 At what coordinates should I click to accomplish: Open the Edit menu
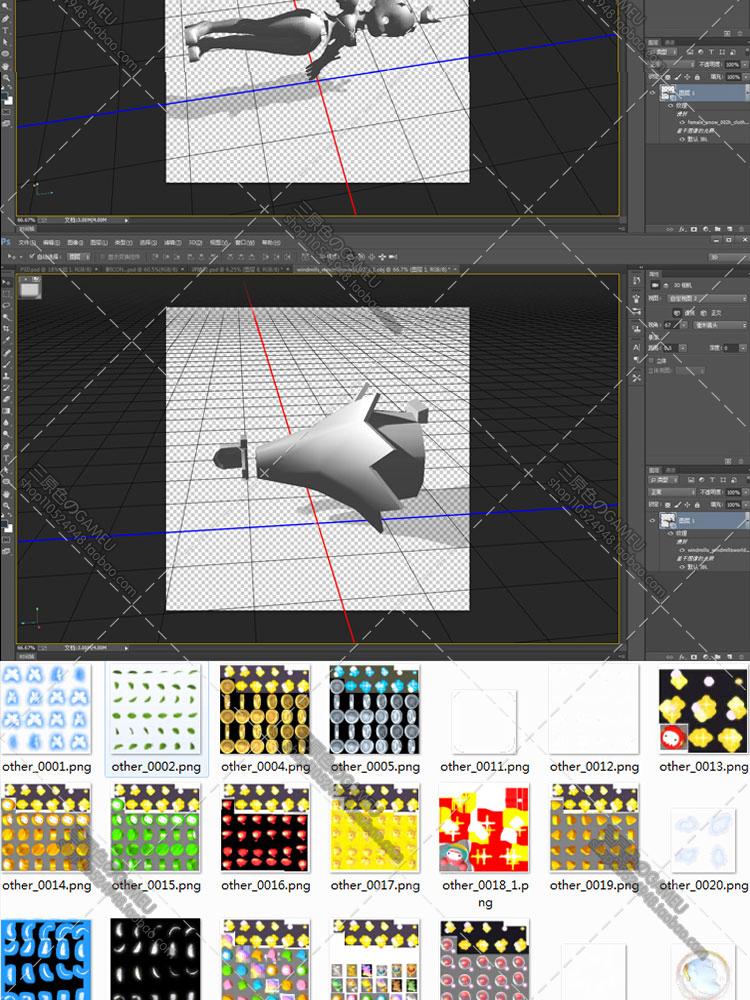(x=51, y=242)
